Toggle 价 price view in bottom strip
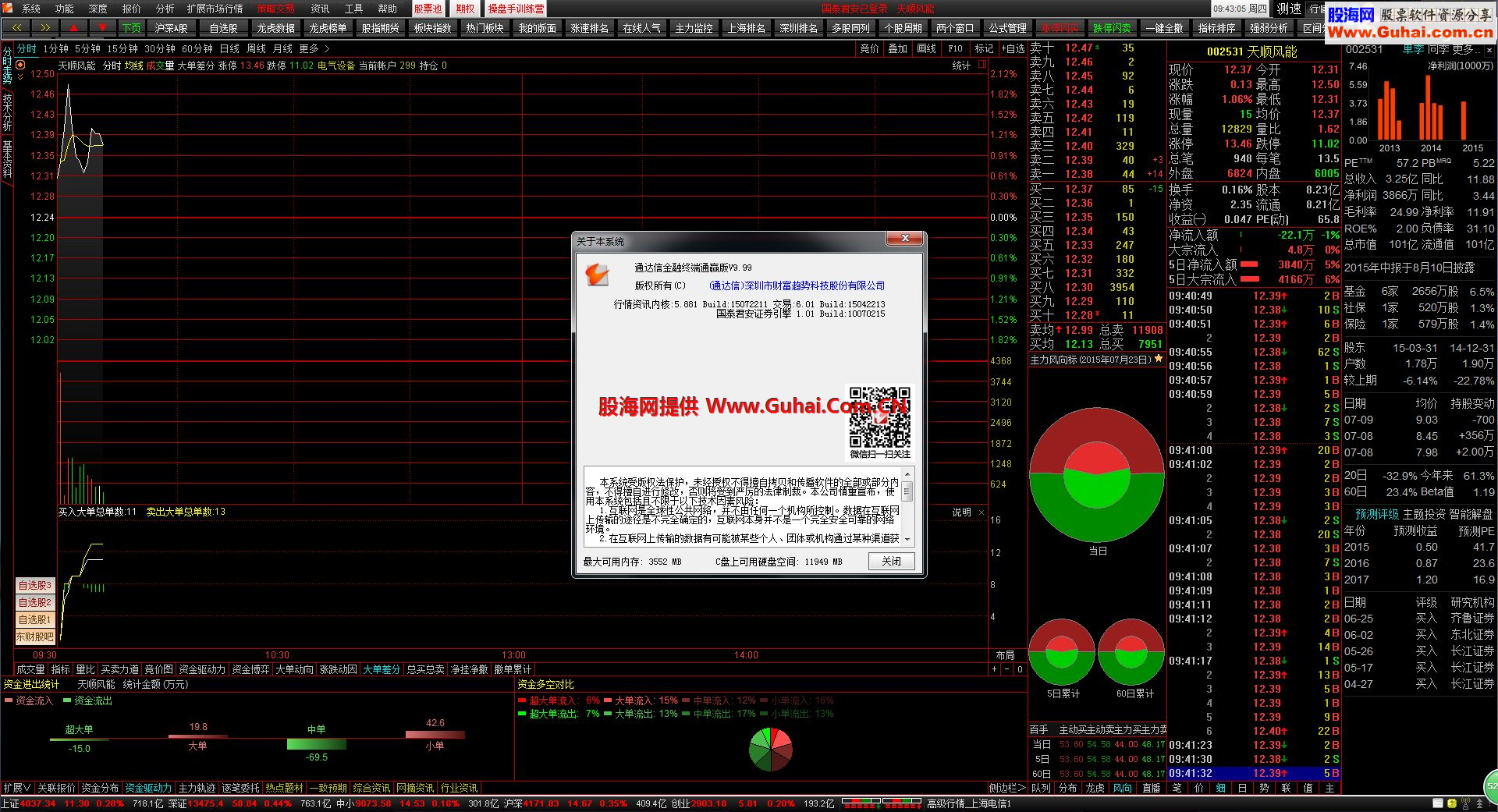Image resolution: width=1498 pixels, height=812 pixels. tap(1198, 788)
